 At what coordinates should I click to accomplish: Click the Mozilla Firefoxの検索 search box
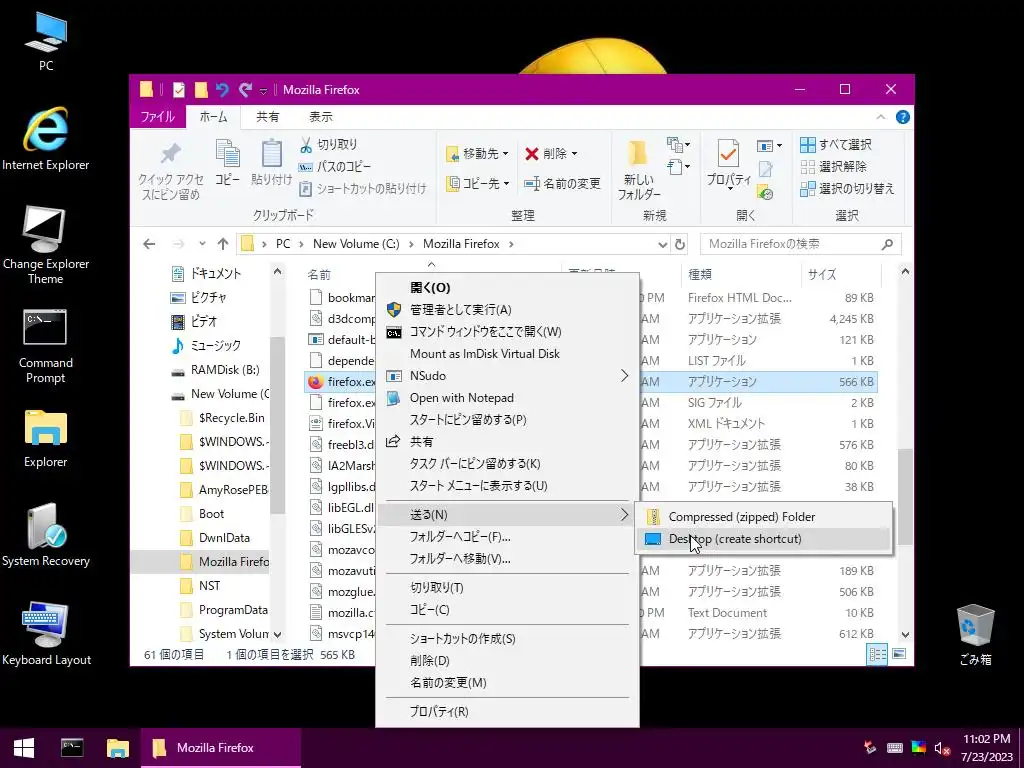click(801, 244)
